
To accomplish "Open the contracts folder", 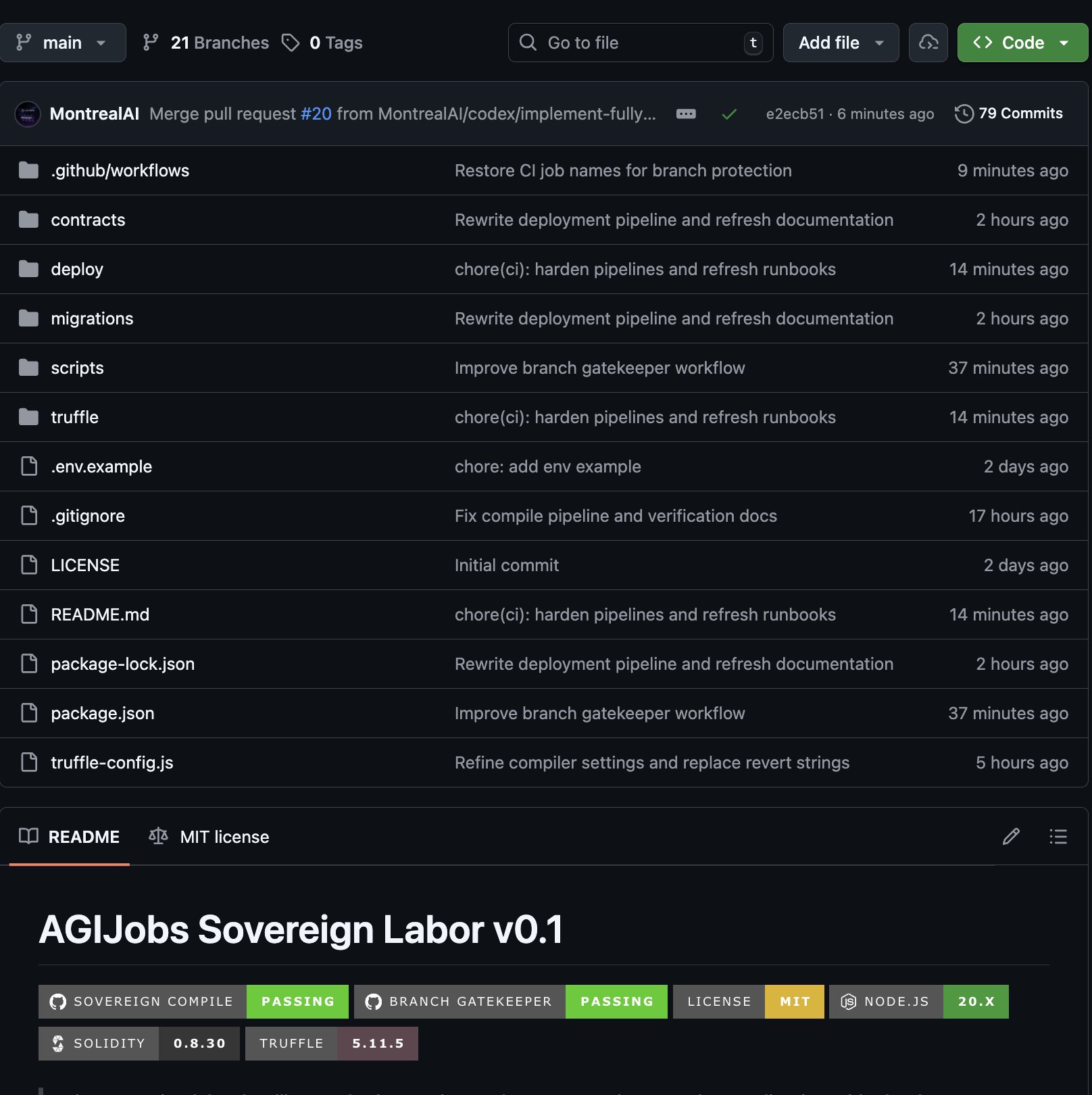I will click(x=88, y=220).
